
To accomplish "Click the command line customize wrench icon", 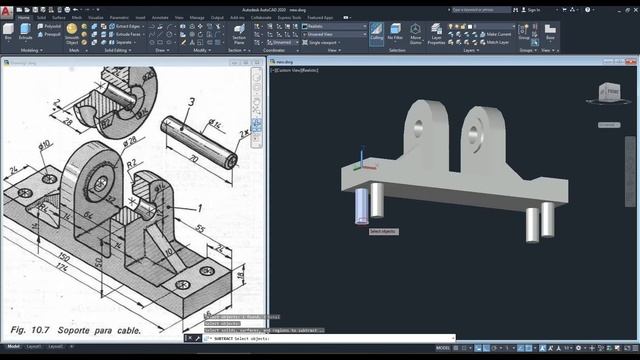I will (197, 338).
